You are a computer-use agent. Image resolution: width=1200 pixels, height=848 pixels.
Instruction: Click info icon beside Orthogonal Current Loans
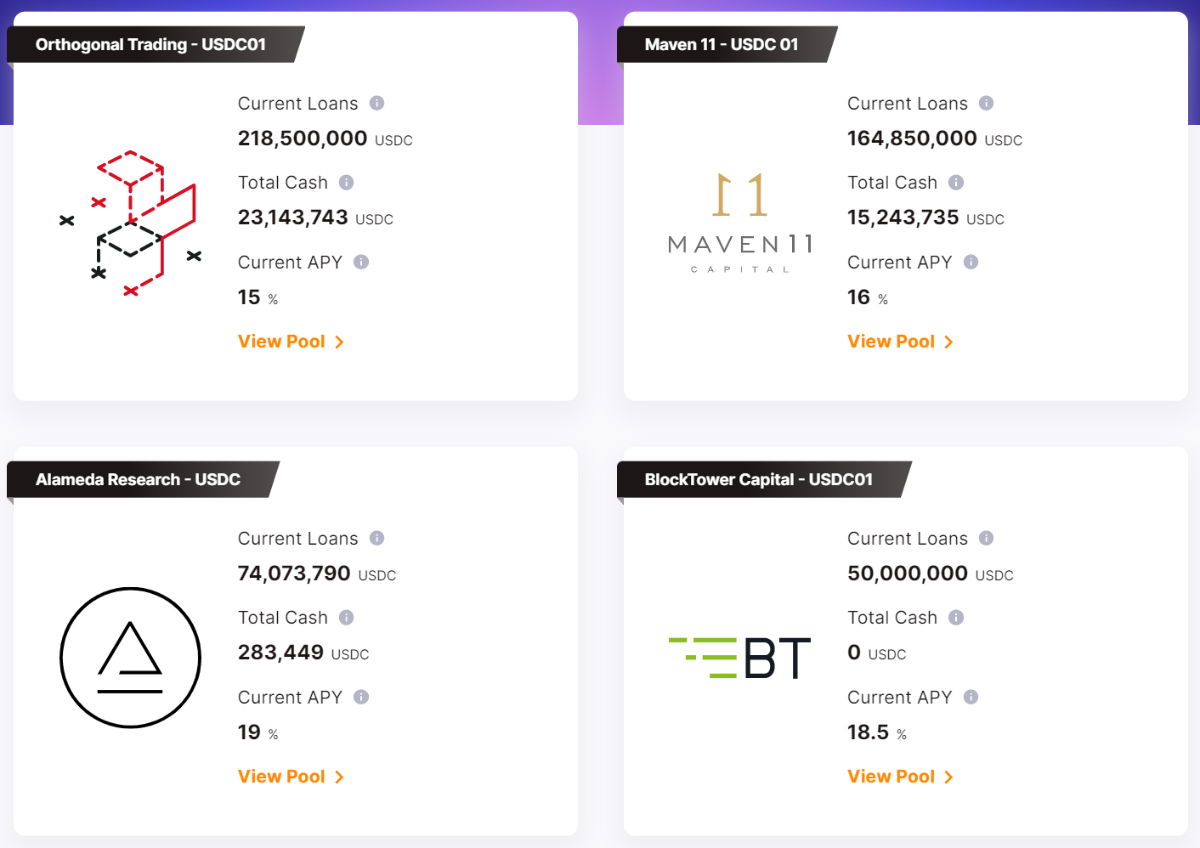click(377, 103)
